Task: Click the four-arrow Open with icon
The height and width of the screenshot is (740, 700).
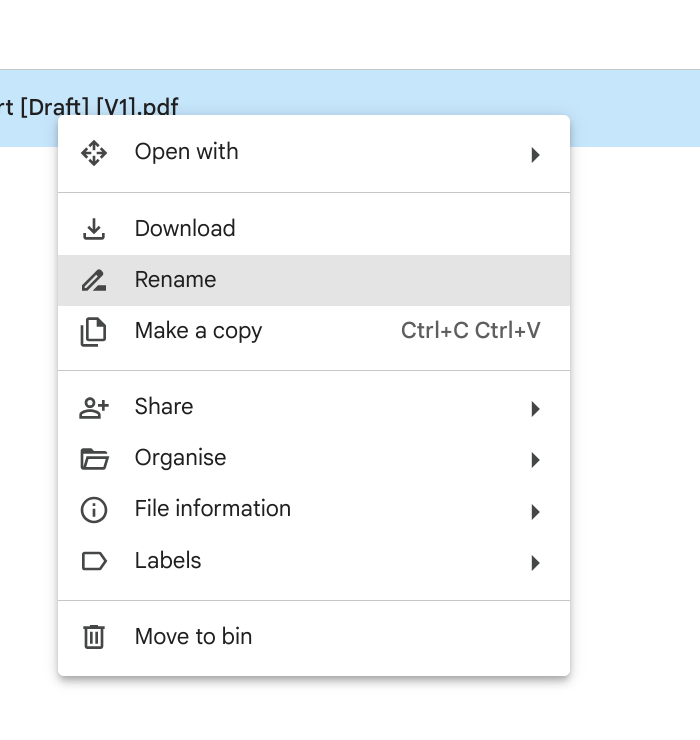Action: 93,153
